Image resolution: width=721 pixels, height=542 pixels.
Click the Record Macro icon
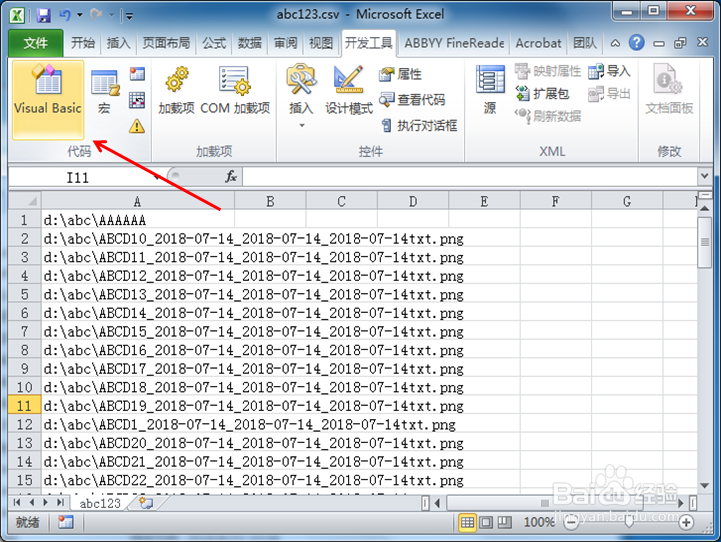pyautogui.click(x=137, y=74)
